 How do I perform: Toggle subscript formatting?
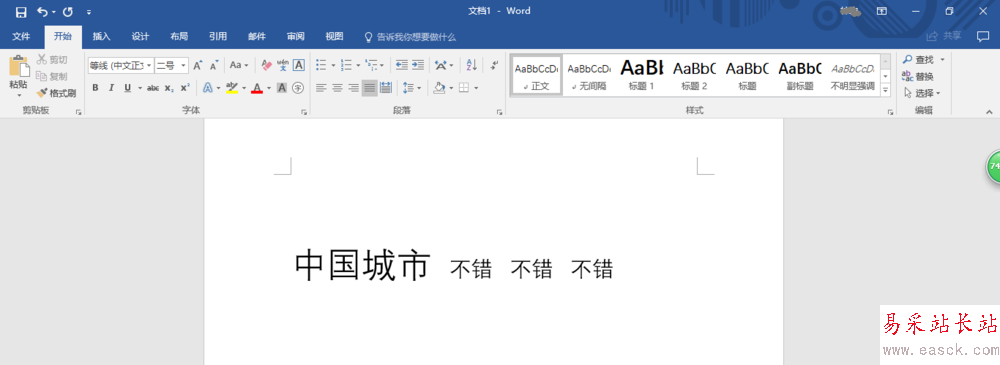169,87
